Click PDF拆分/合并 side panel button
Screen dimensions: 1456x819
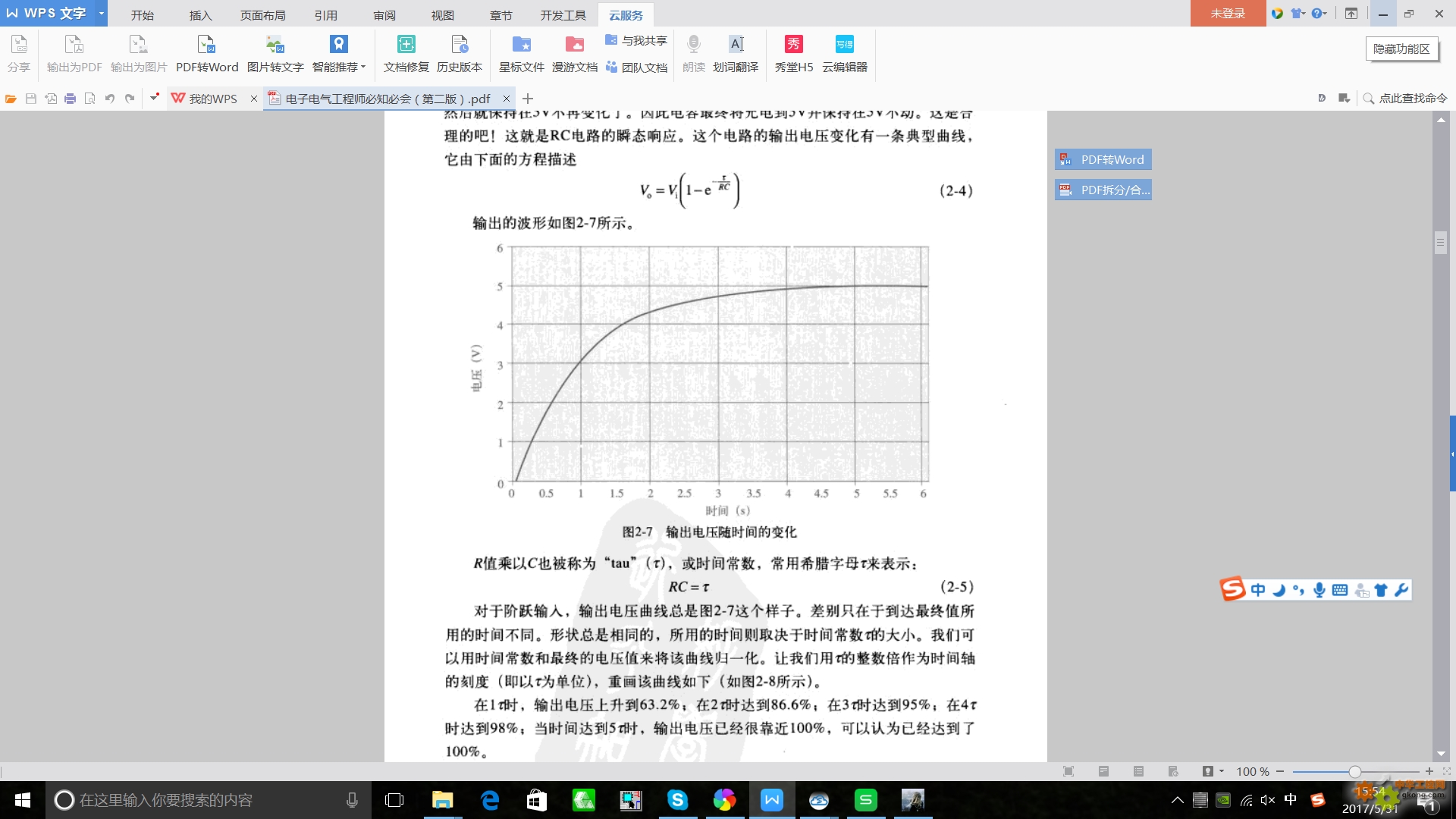click(1103, 190)
